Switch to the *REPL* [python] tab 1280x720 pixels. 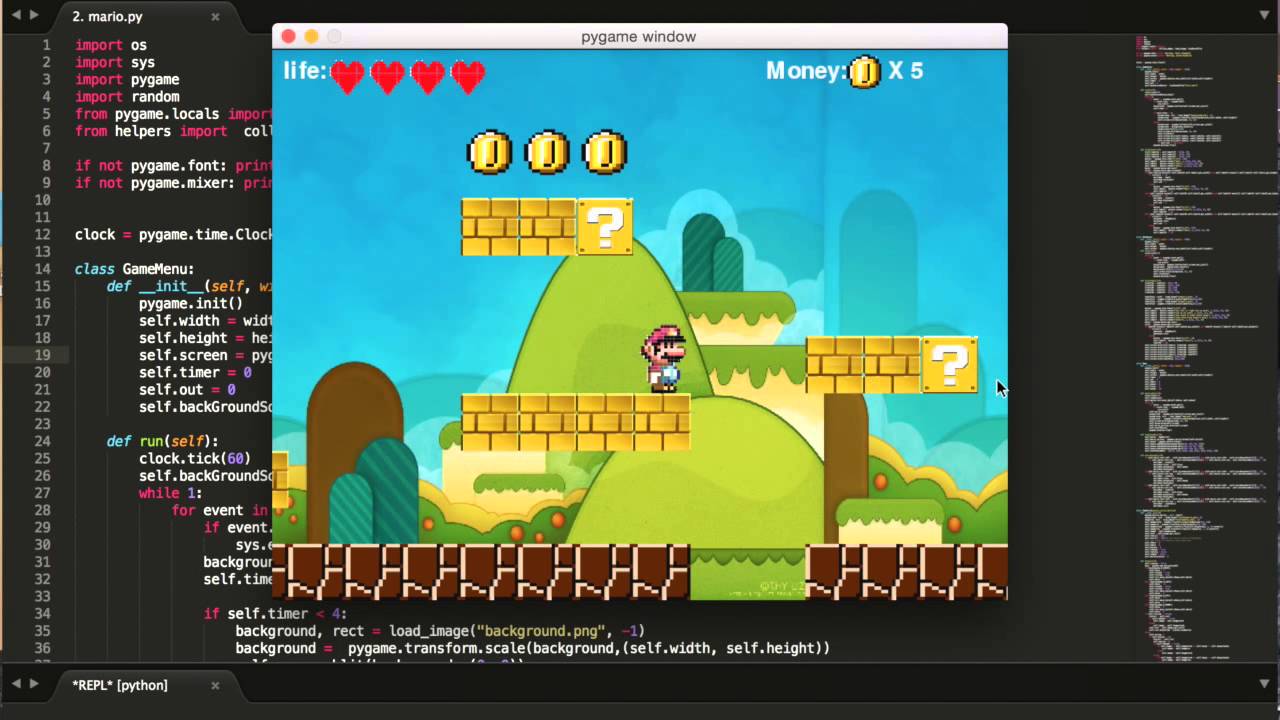(x=146, y=685)
